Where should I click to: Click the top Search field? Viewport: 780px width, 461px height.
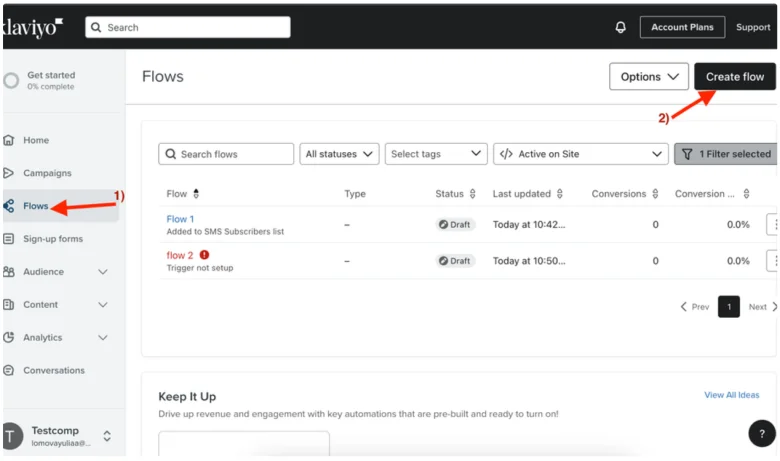click(188, 27)
